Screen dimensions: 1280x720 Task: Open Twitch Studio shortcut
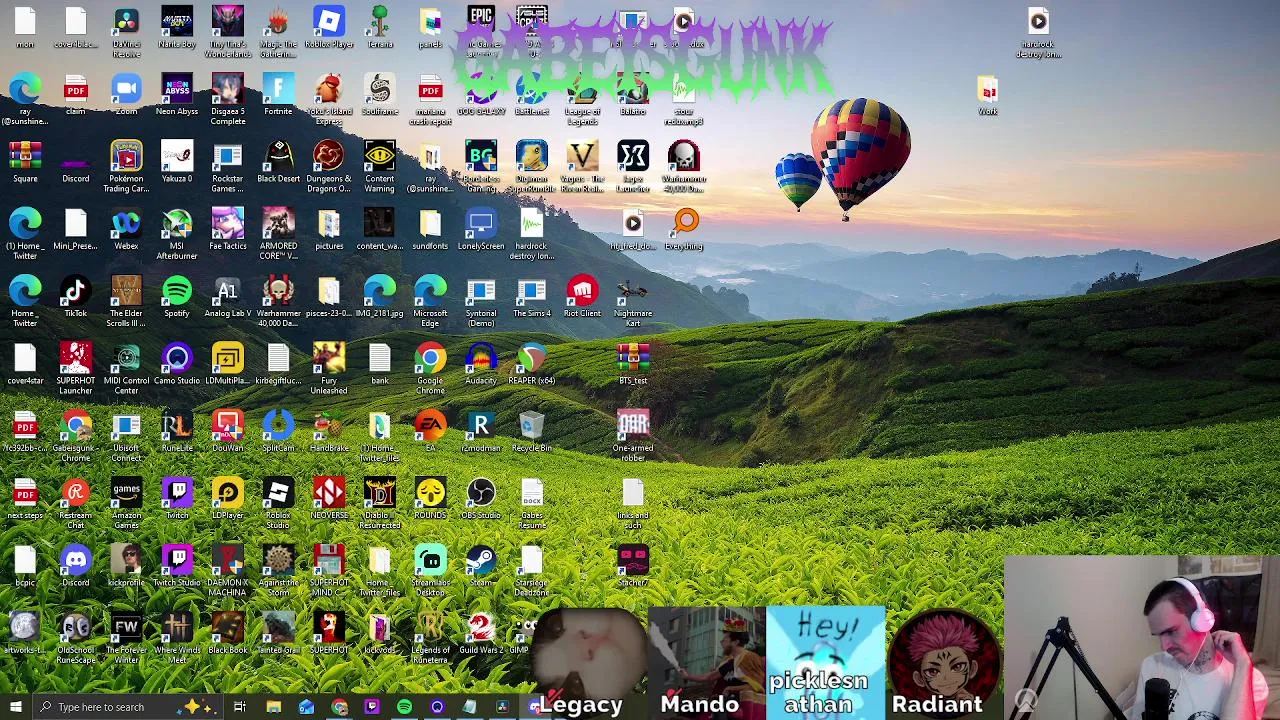tap(177, 565)
